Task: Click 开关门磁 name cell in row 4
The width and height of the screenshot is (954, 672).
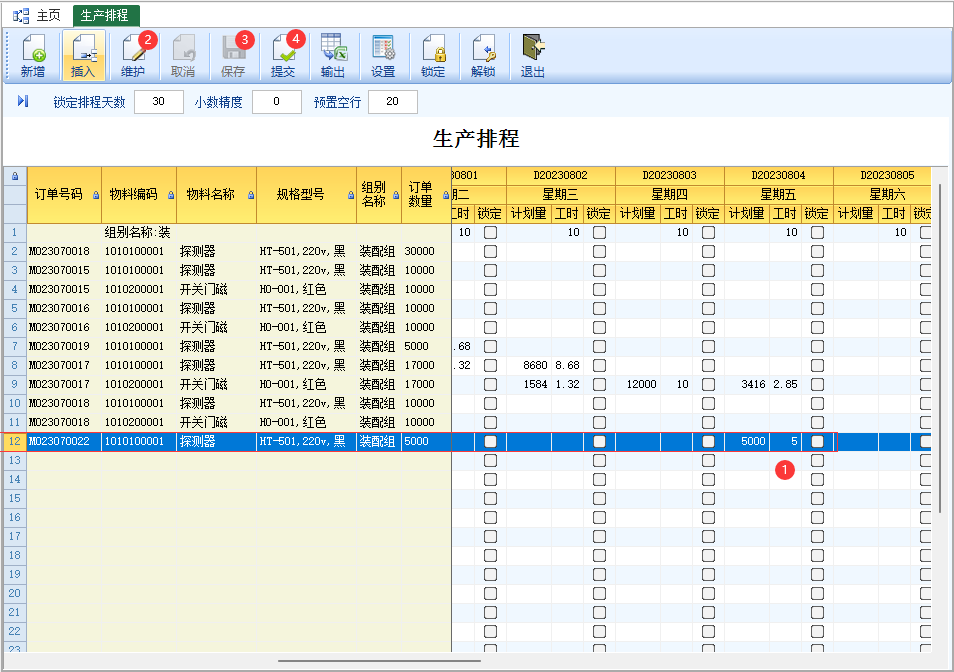Action: tap(216, 289)
